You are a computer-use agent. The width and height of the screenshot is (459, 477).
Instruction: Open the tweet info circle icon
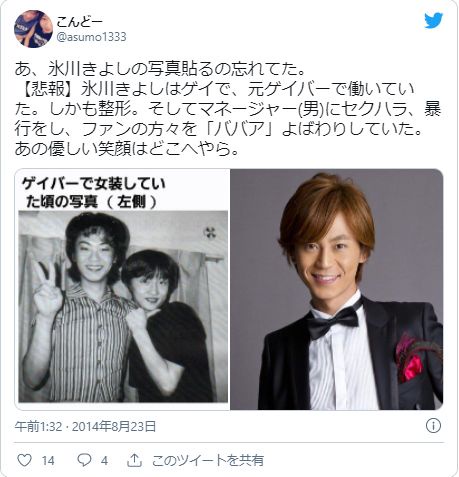pos(433,426)
